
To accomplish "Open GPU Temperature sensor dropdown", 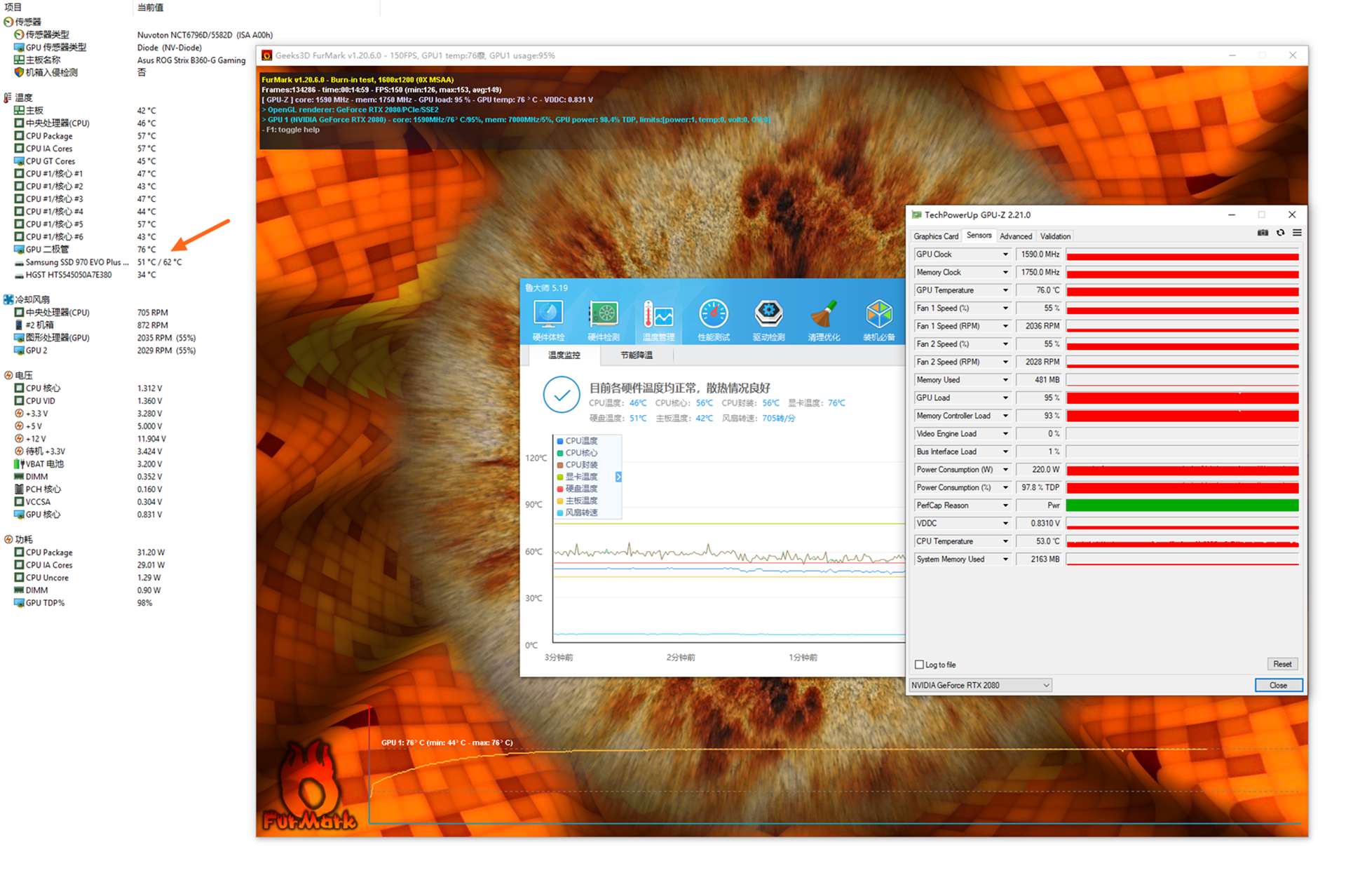I will (1005, 290).
